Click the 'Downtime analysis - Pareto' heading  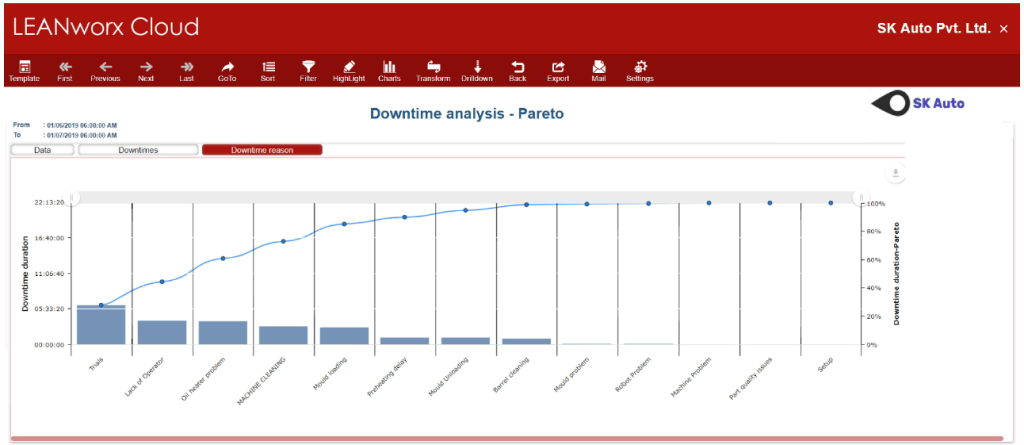point(467,114)
